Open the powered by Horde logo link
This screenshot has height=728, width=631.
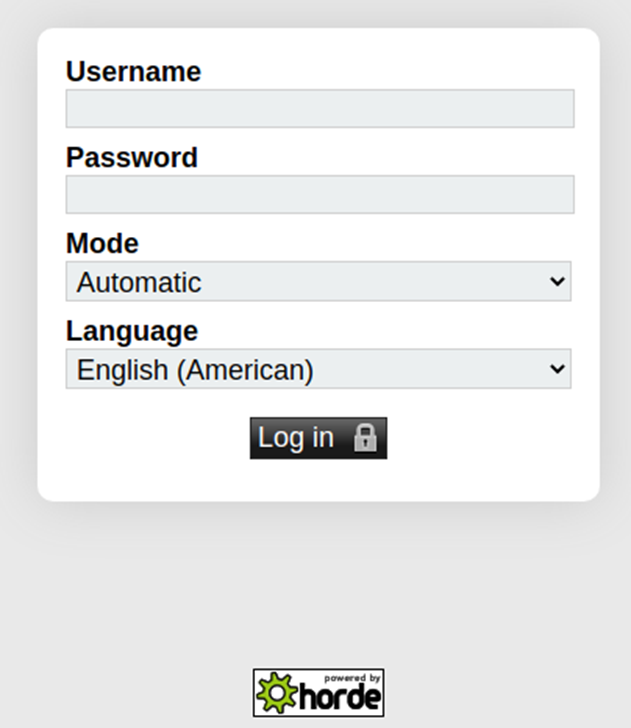click(x=319, y=693)
